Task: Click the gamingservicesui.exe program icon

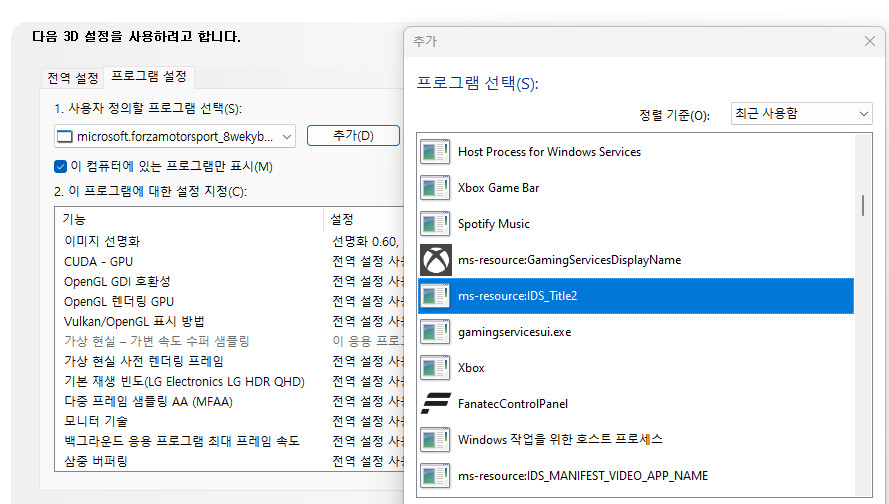Action: click(x=435, y=332)
